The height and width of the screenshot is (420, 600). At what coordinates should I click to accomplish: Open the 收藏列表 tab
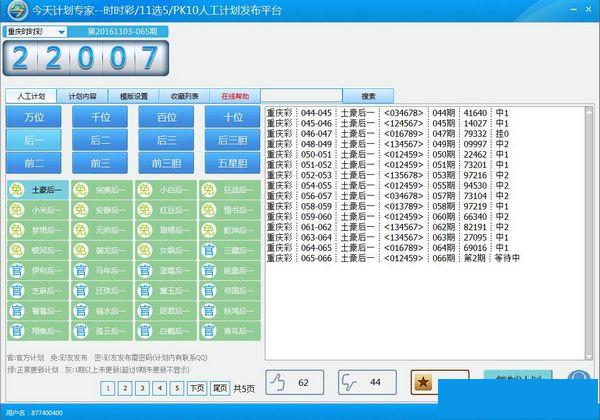coord(185,96)
